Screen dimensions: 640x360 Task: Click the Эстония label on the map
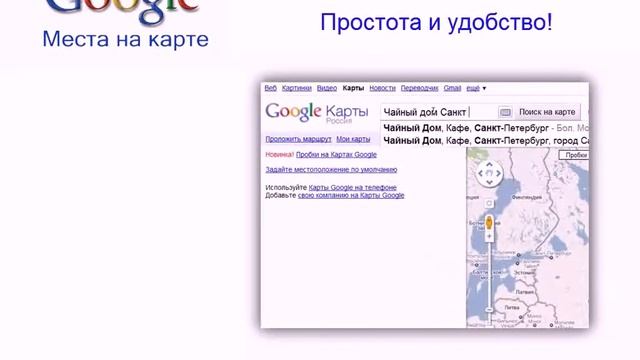point(523,272)
